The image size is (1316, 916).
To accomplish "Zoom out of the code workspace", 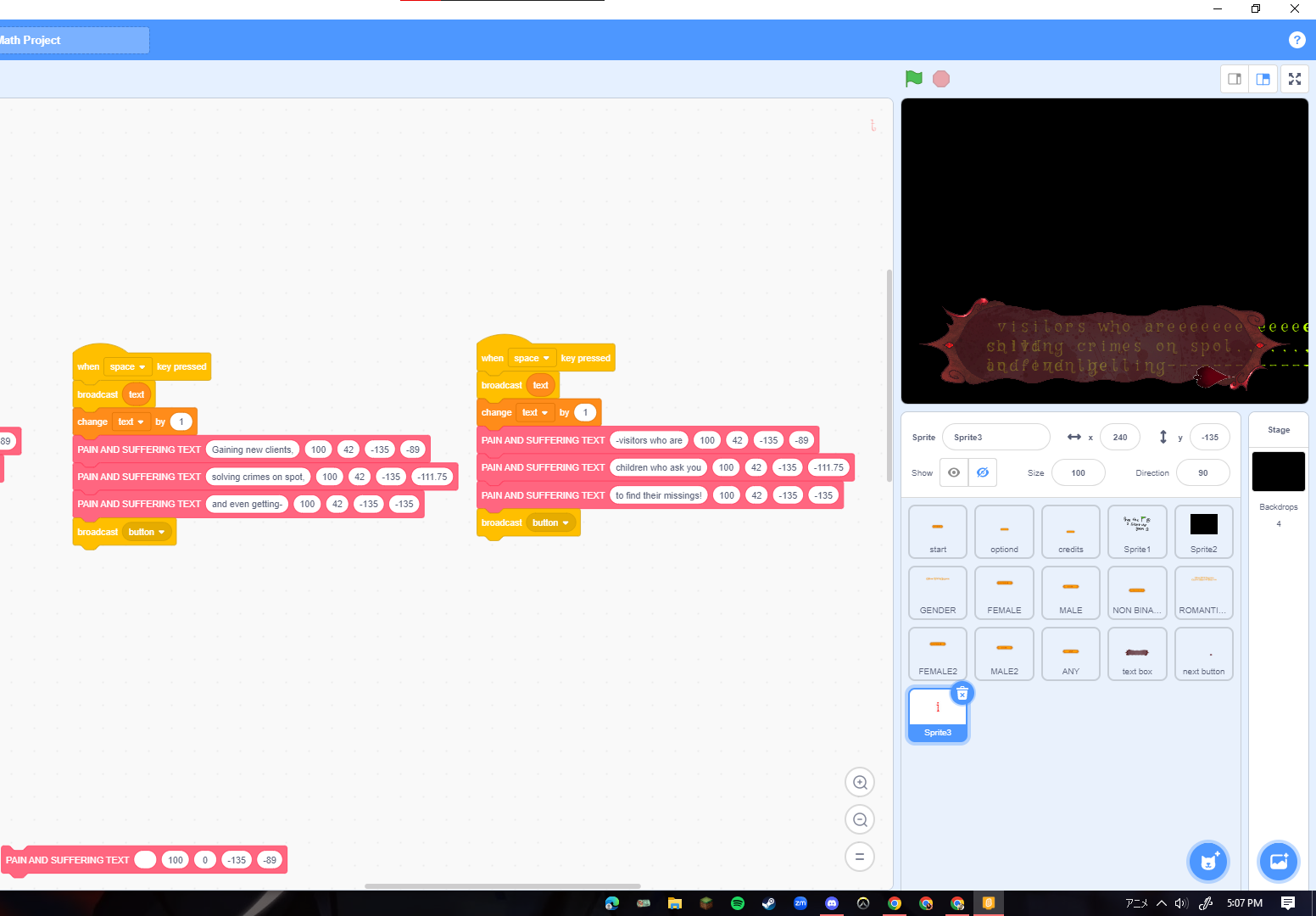I will [x=860, y=820].
